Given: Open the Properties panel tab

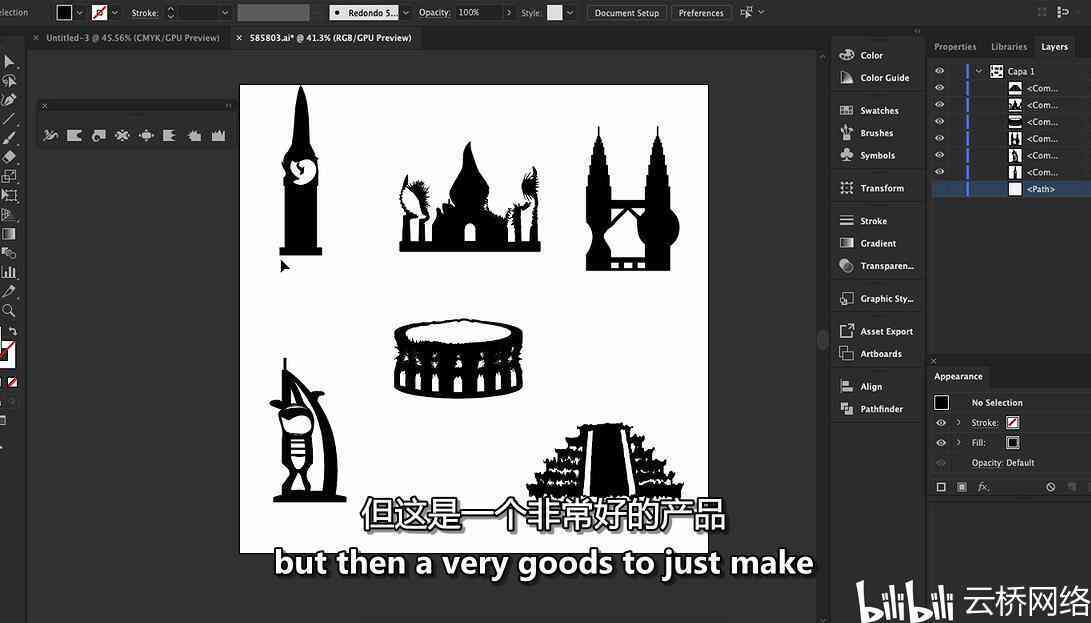Looking at the screenshot, I should tap(955, 47).
